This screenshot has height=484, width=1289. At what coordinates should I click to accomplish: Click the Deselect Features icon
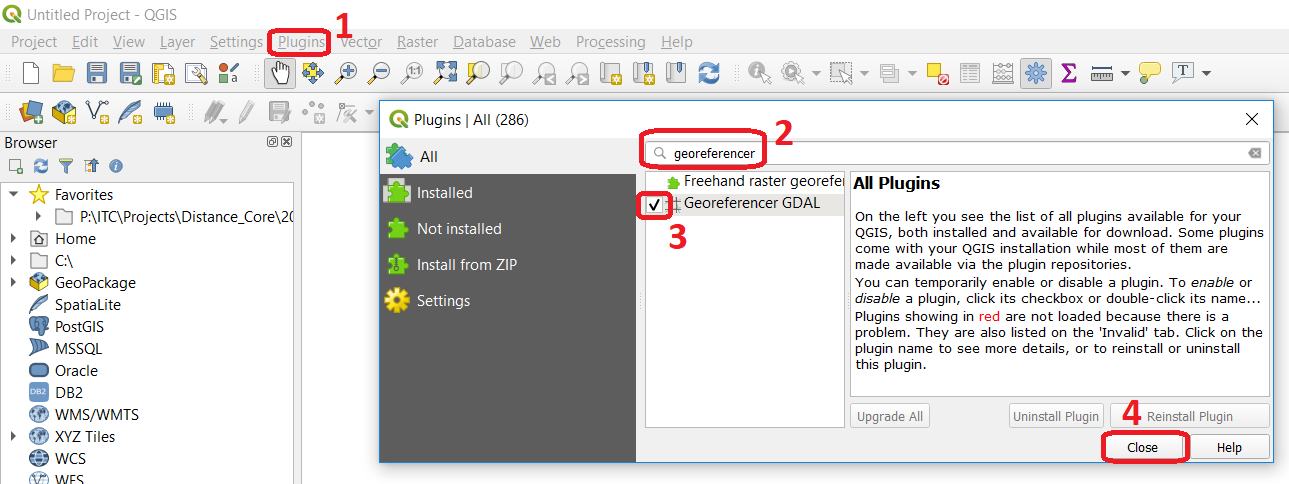[937, 73]
